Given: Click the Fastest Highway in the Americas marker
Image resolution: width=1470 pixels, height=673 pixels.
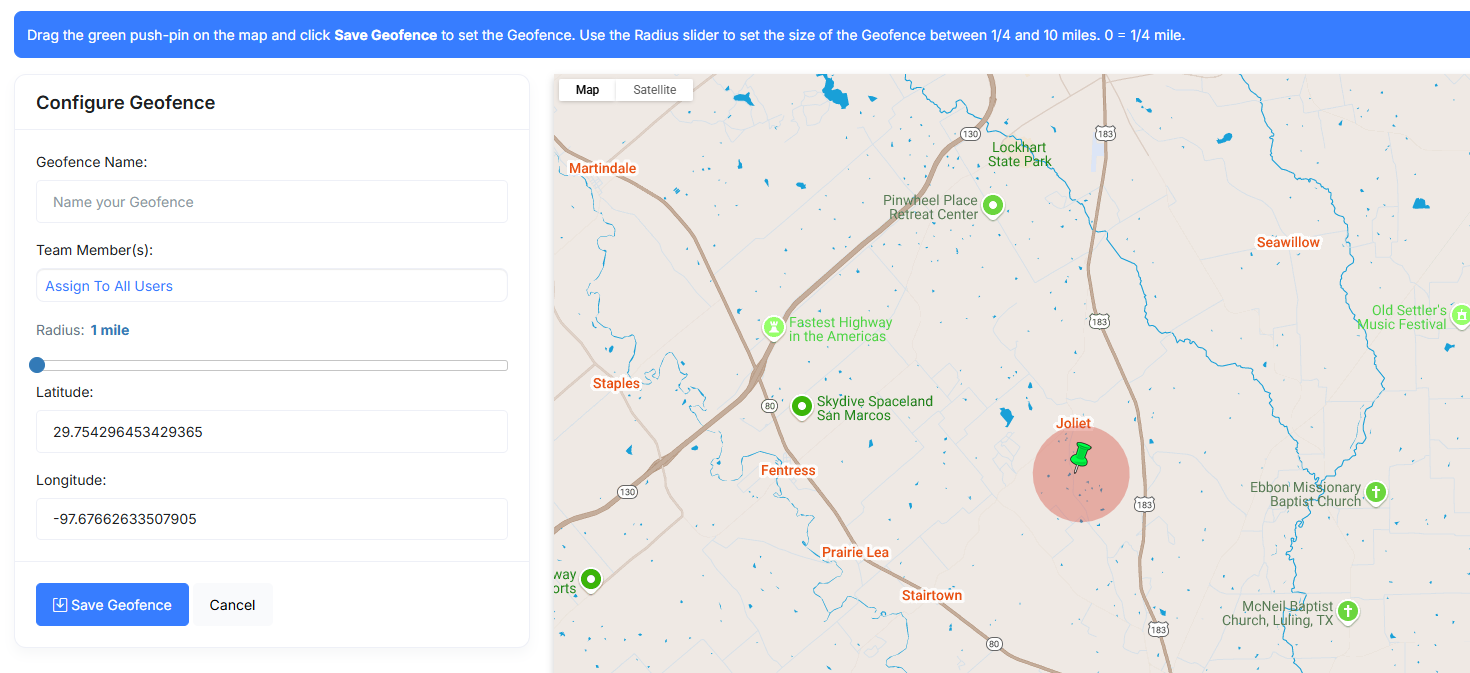Looking at the screenshot, I should tap(773, 327).
